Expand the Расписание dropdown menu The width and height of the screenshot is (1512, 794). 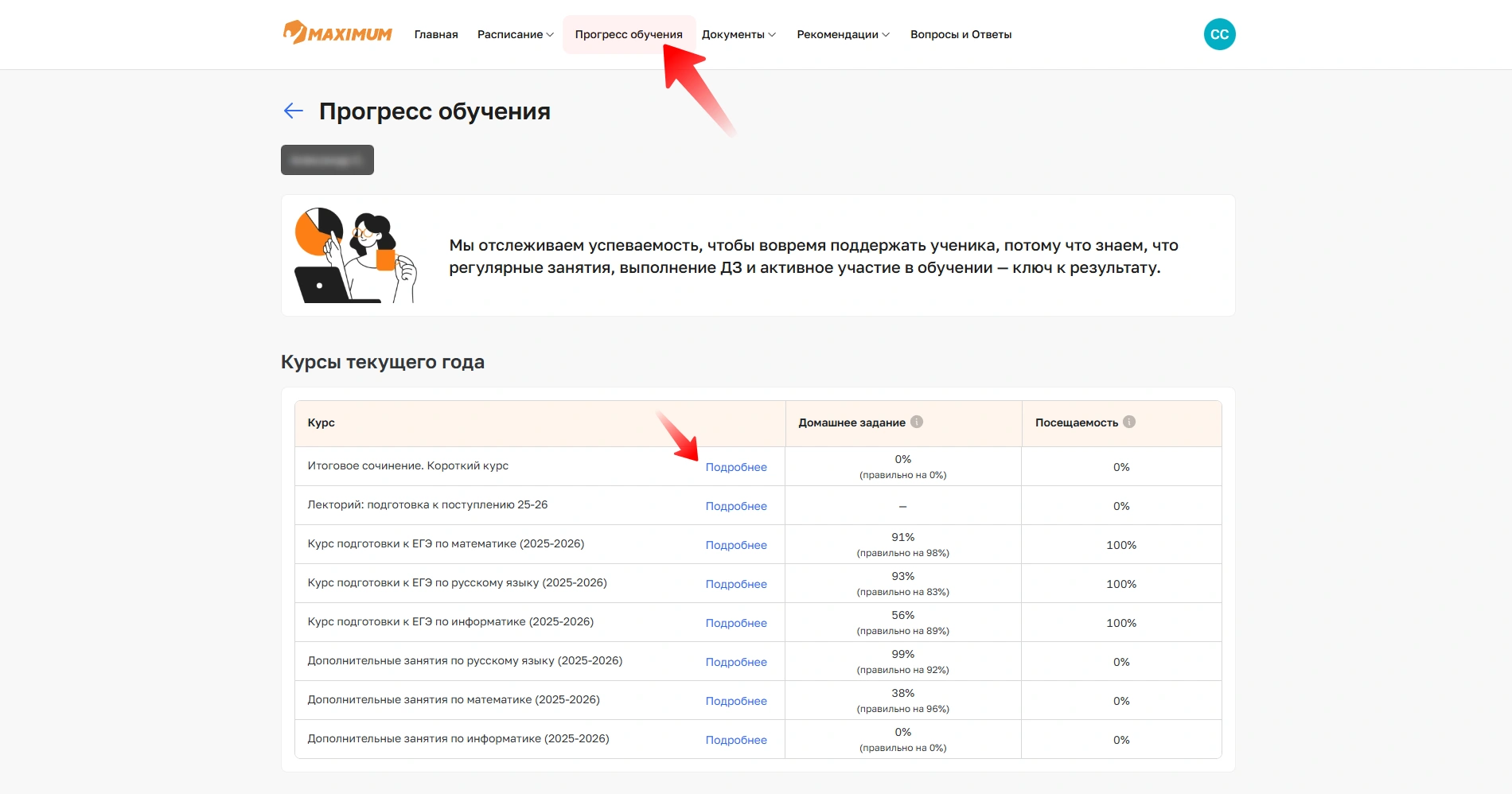point(515,34)
